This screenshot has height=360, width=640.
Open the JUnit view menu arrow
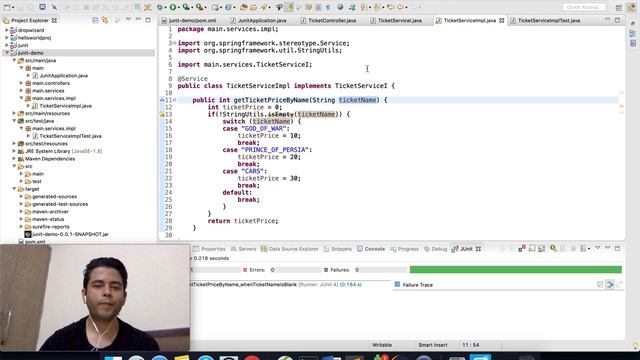pos(598,248)
